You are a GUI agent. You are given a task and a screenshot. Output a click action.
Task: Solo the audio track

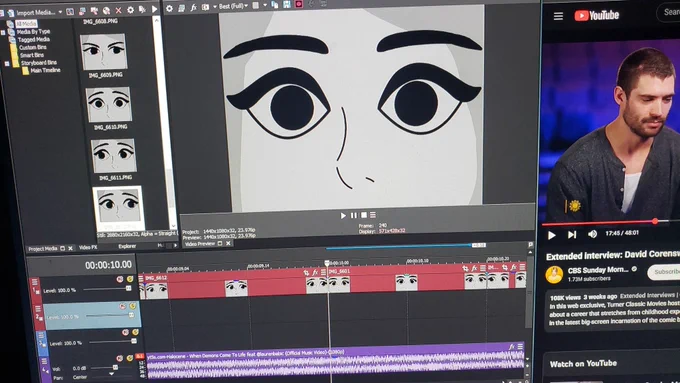point(129,358)
